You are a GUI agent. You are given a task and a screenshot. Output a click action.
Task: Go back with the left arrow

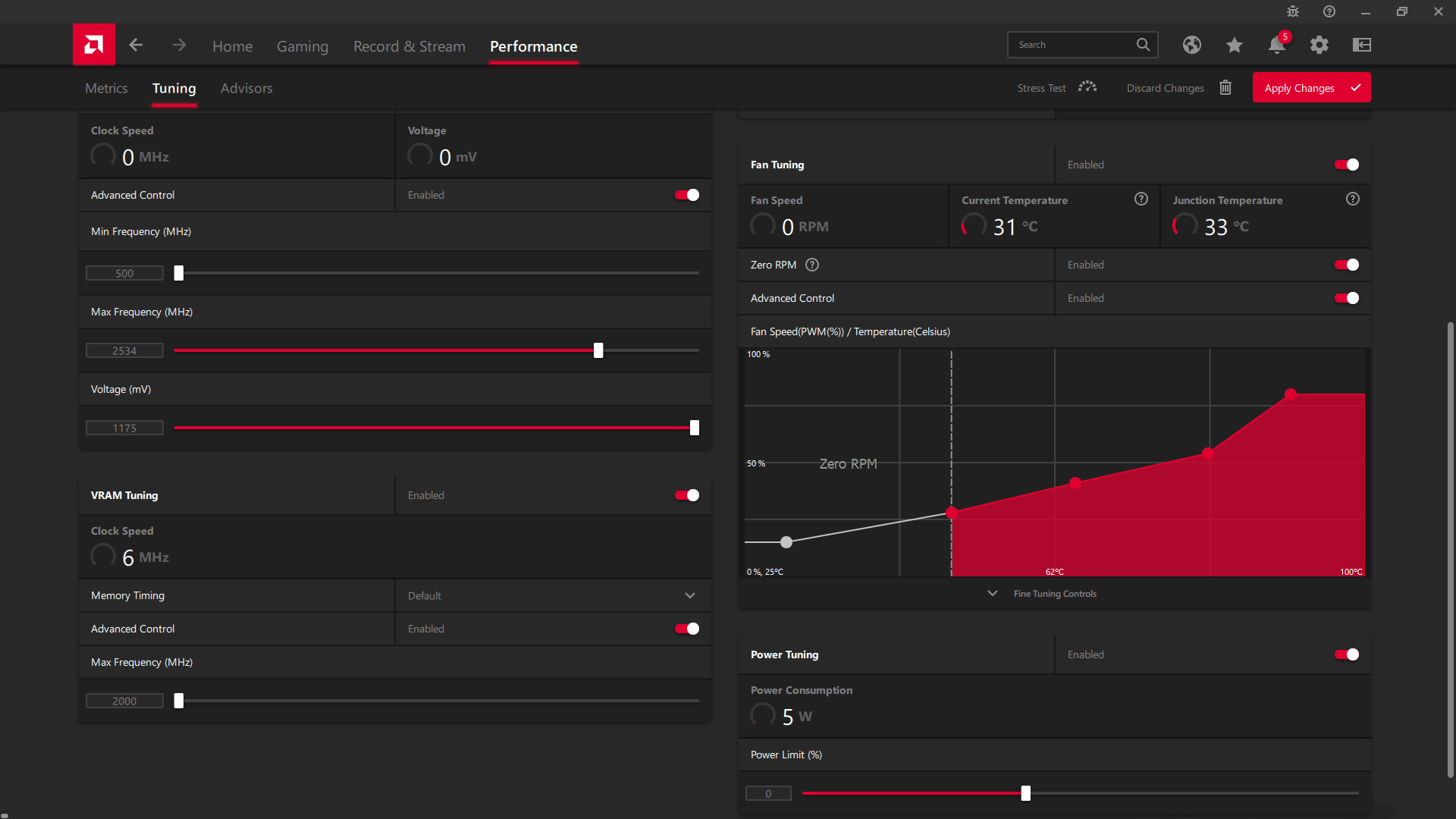pos(136,45)
